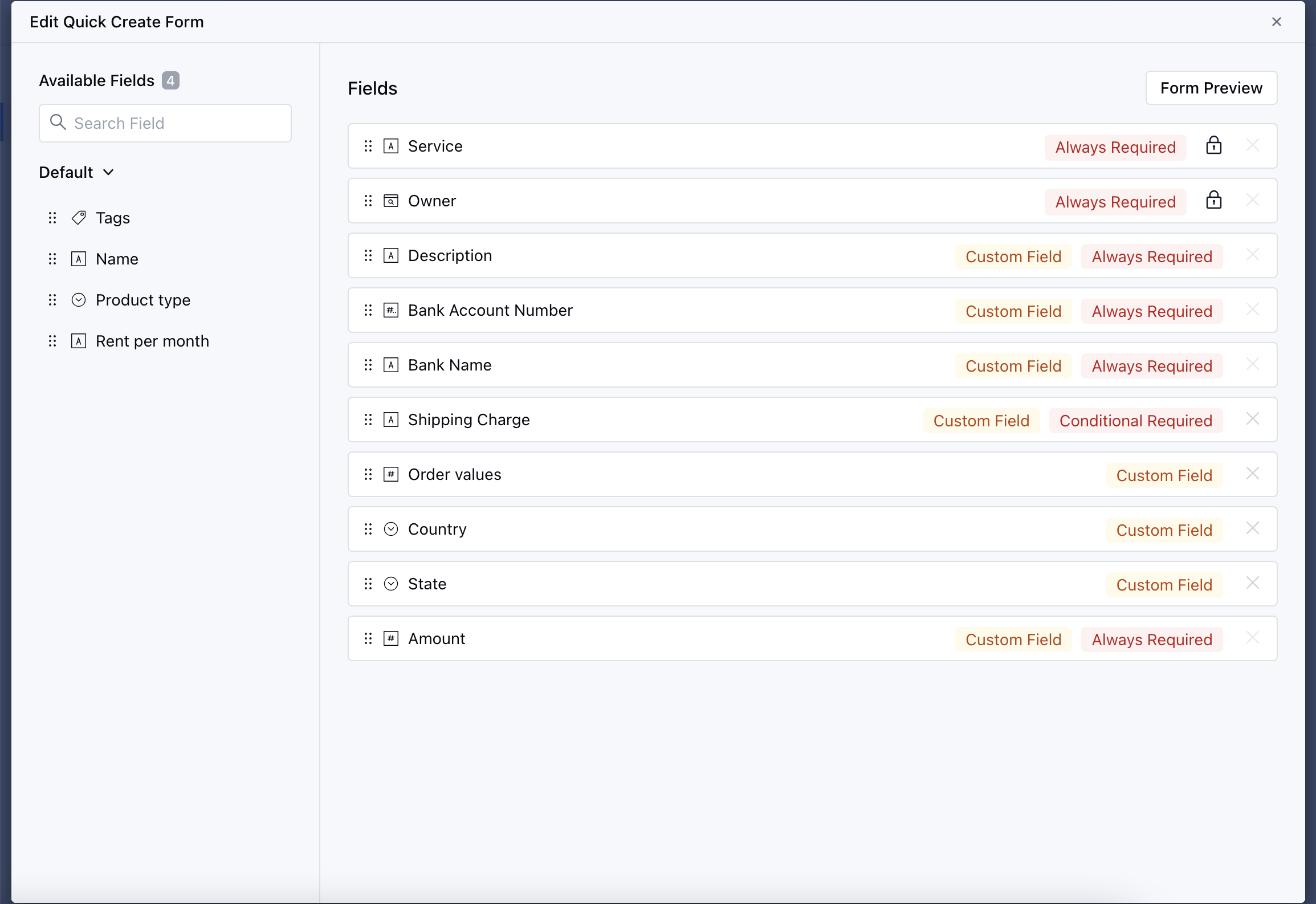This screenshot has height=904, width=1316.
Task: Grab the drag handle of Description row
Action: (368, 256)
